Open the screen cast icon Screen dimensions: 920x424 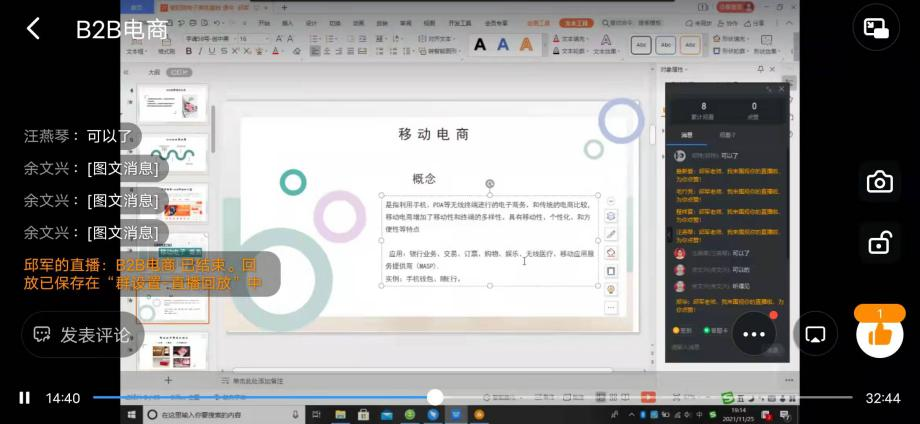[815, 334]
